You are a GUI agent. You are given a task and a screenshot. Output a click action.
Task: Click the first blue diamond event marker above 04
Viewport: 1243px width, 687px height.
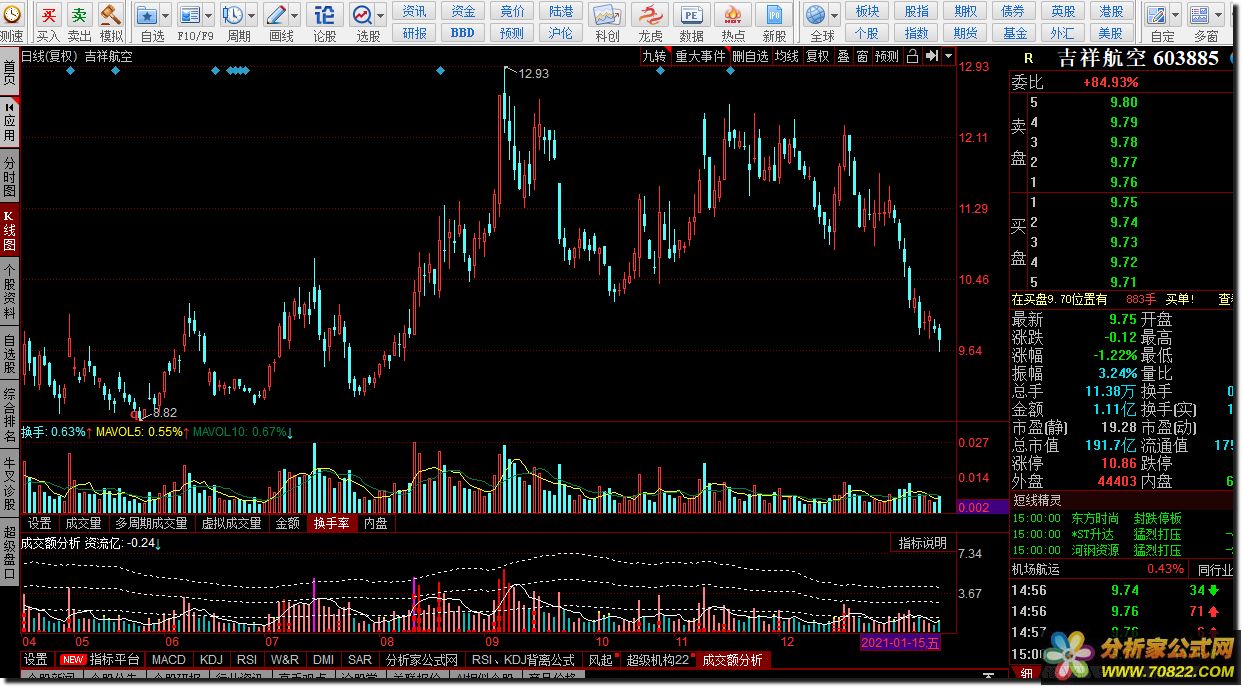[70, 70]
